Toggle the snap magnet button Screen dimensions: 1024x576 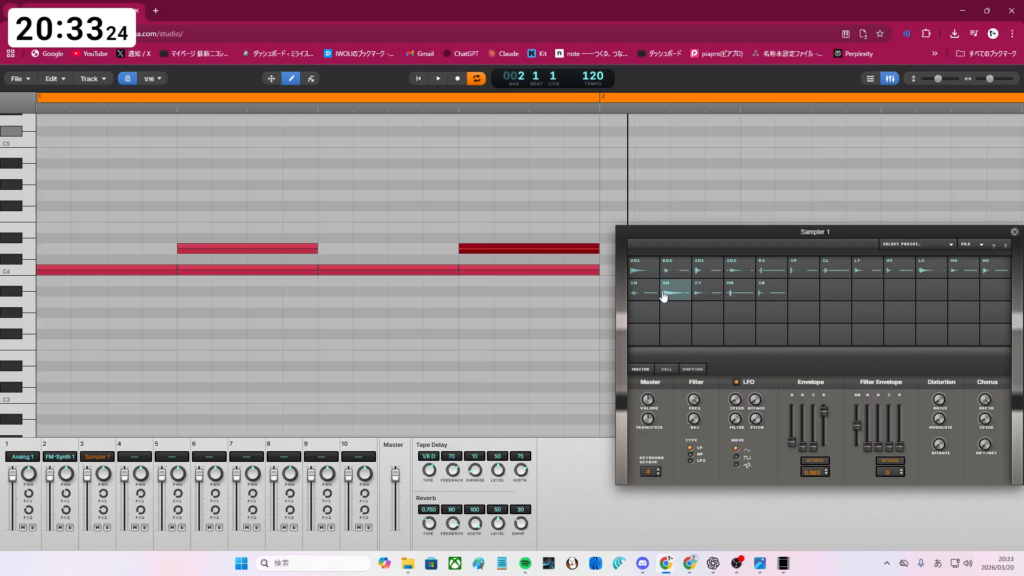coord(127,78)
